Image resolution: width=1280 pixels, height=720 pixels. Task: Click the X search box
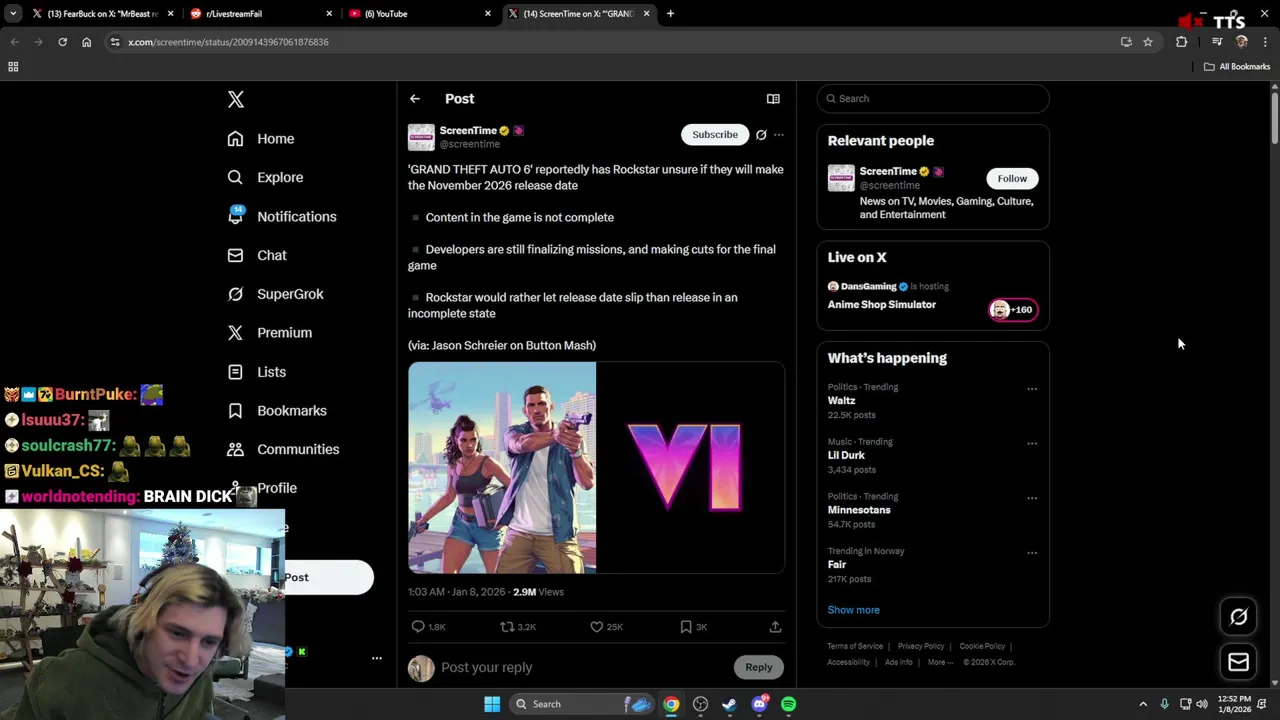(933, 98)
